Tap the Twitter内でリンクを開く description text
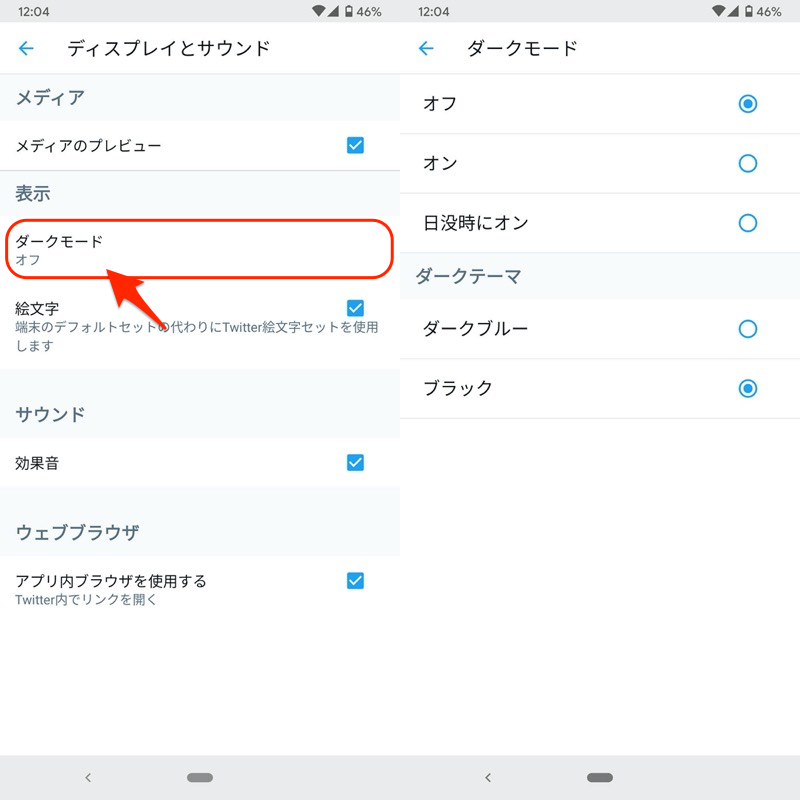This screenshot has height=800, width=800. (87, 600)
